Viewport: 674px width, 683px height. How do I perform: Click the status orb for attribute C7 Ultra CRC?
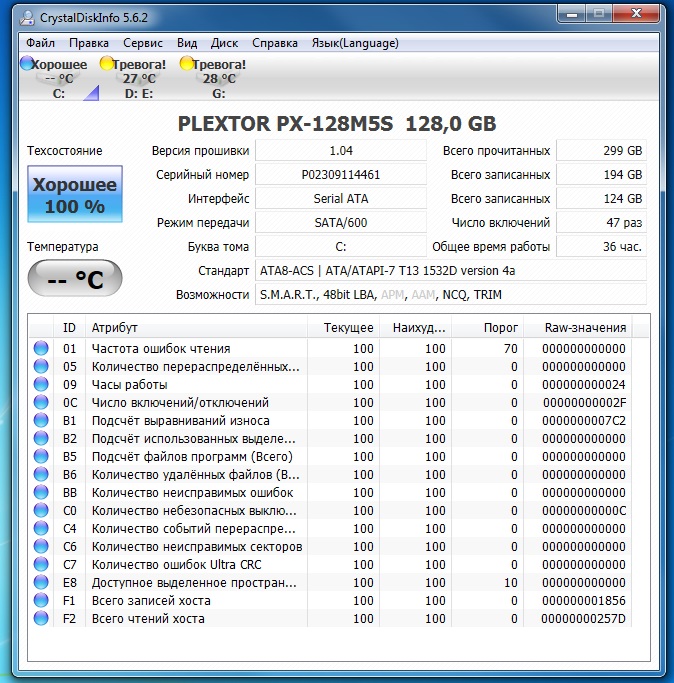pyautogui.click(x=41, y=565)
